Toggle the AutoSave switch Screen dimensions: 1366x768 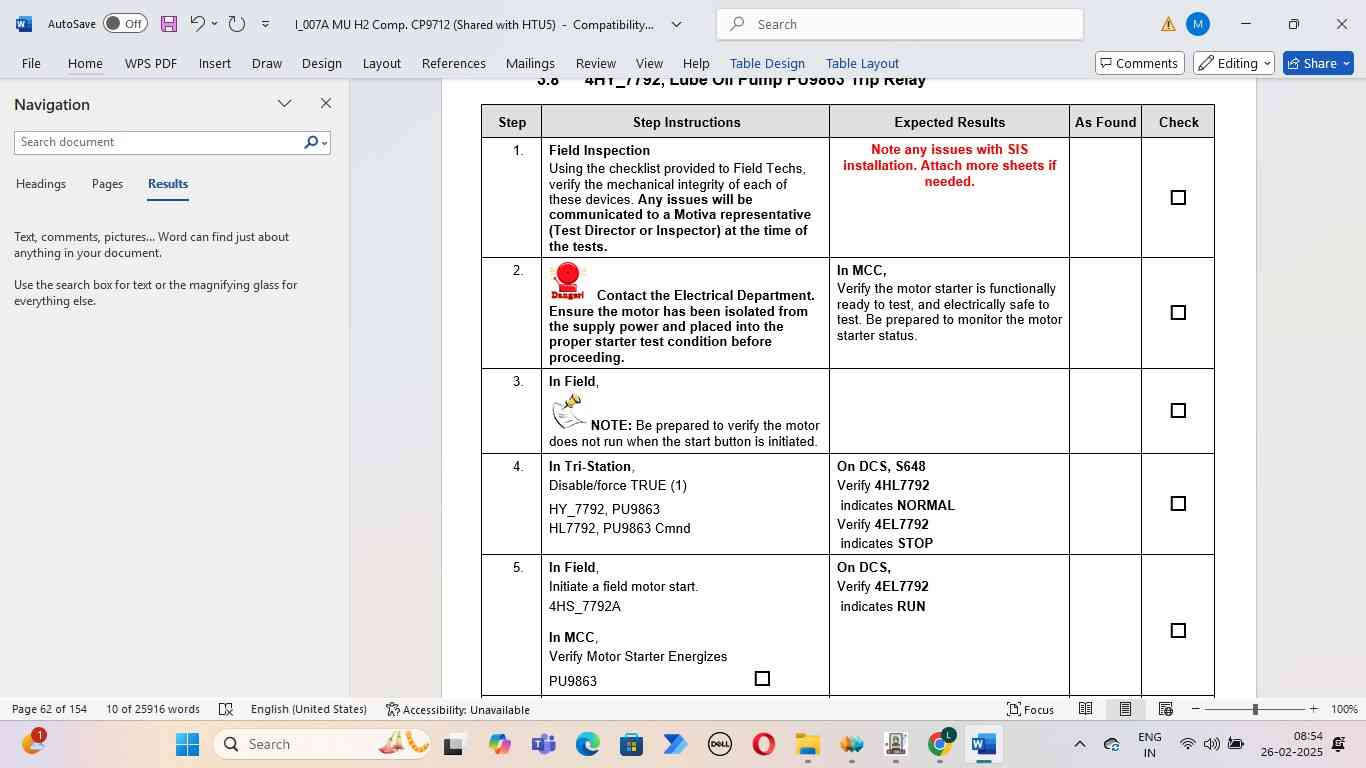[125, 24]
